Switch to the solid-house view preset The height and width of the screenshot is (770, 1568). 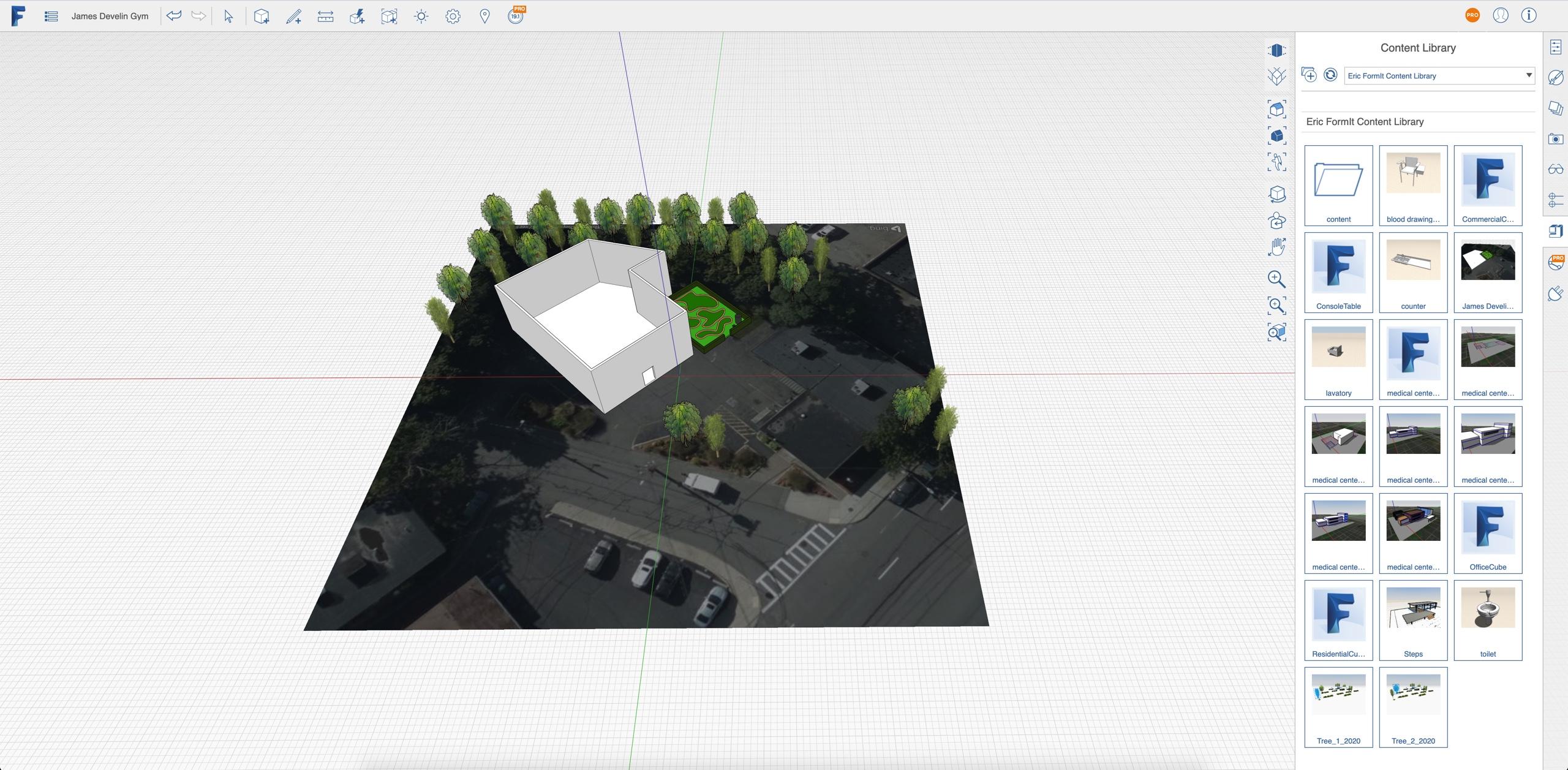[1277, 136]
